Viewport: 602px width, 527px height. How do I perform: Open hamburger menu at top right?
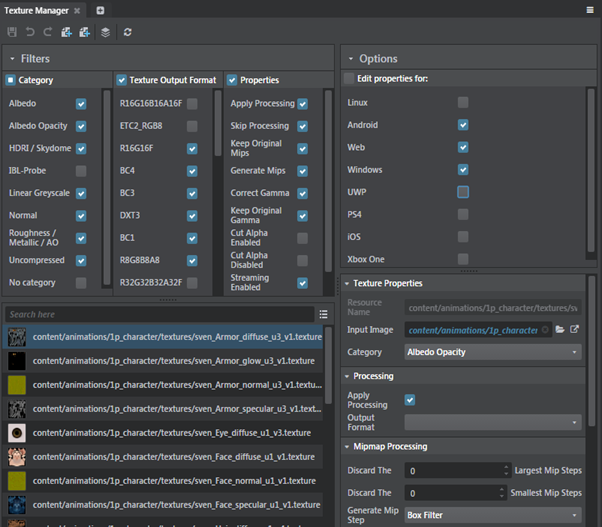590,10
